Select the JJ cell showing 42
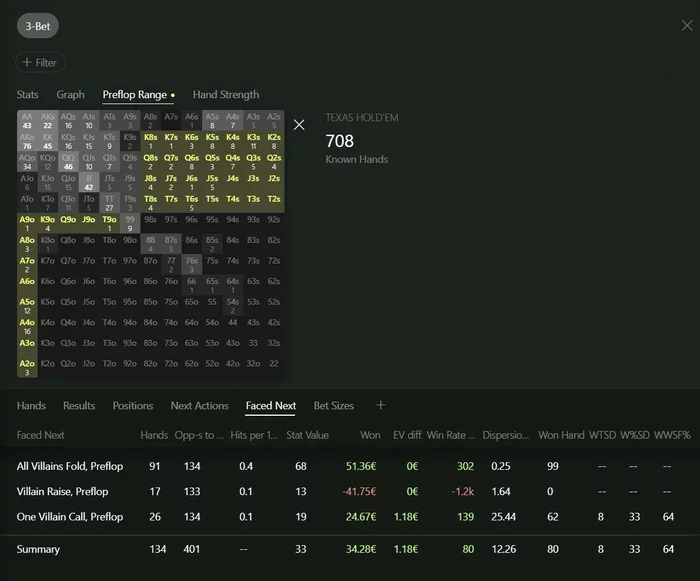 coord(89,182)
